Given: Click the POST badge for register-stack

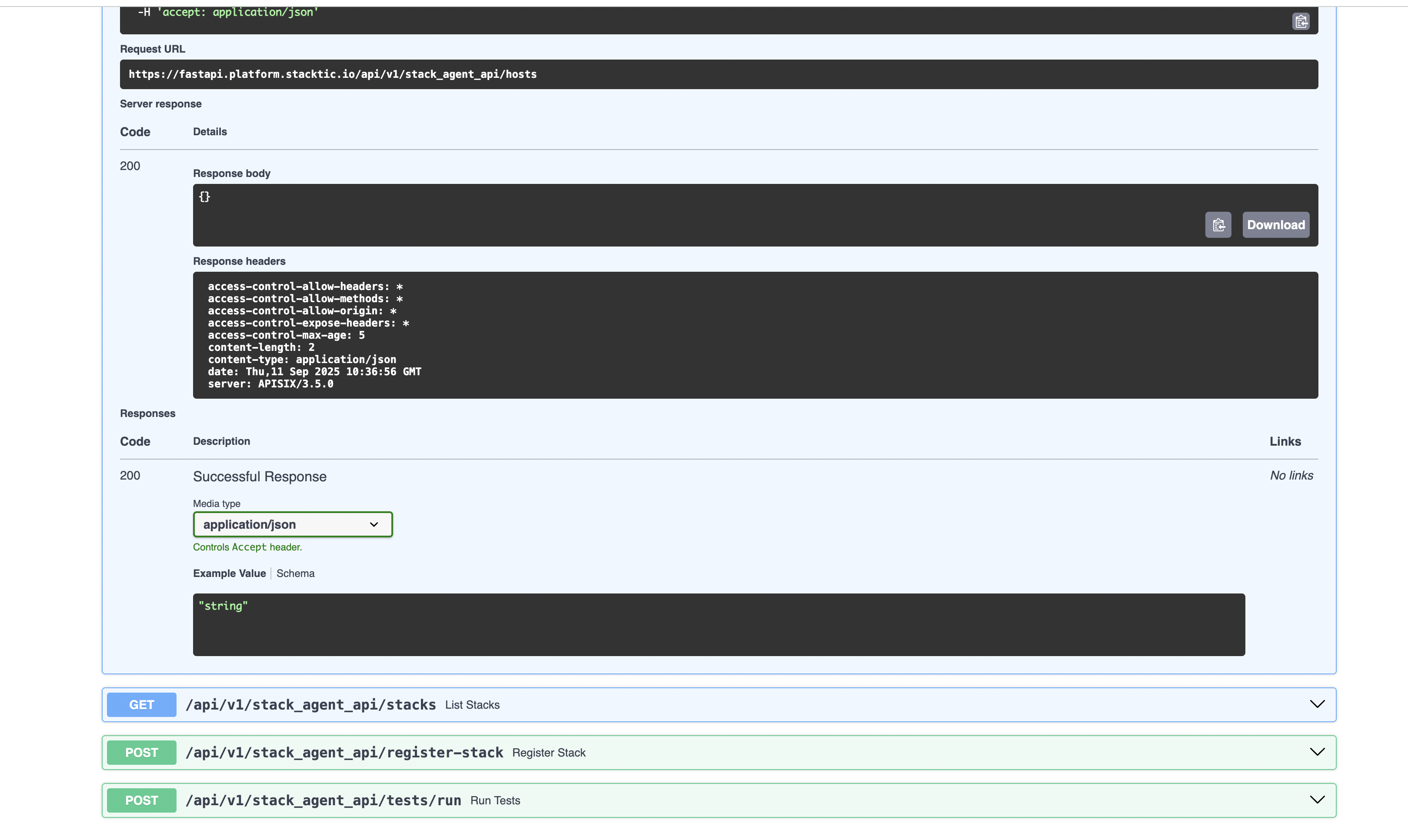Looking at the screenshot, I should click(x=141, y=752).
